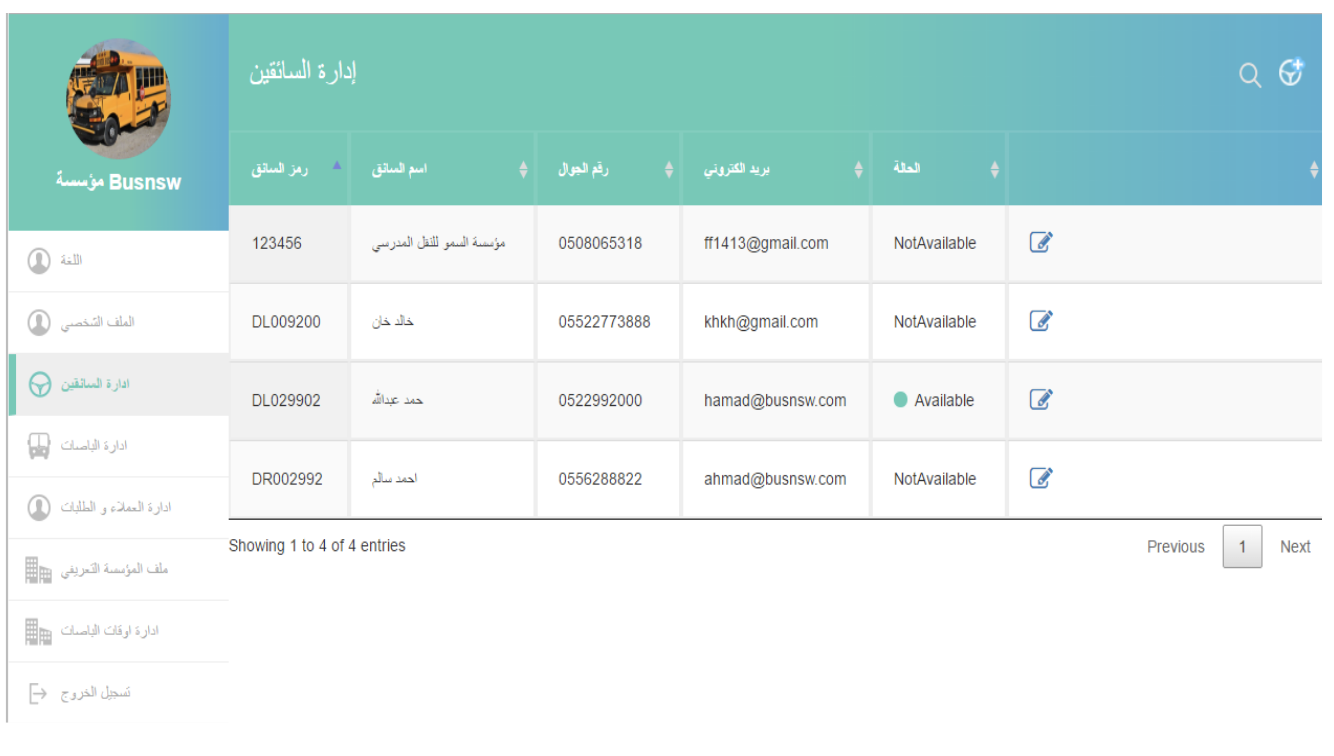
Task: Click the logout arrow icon in sidebar
Action: click(38, 693)
